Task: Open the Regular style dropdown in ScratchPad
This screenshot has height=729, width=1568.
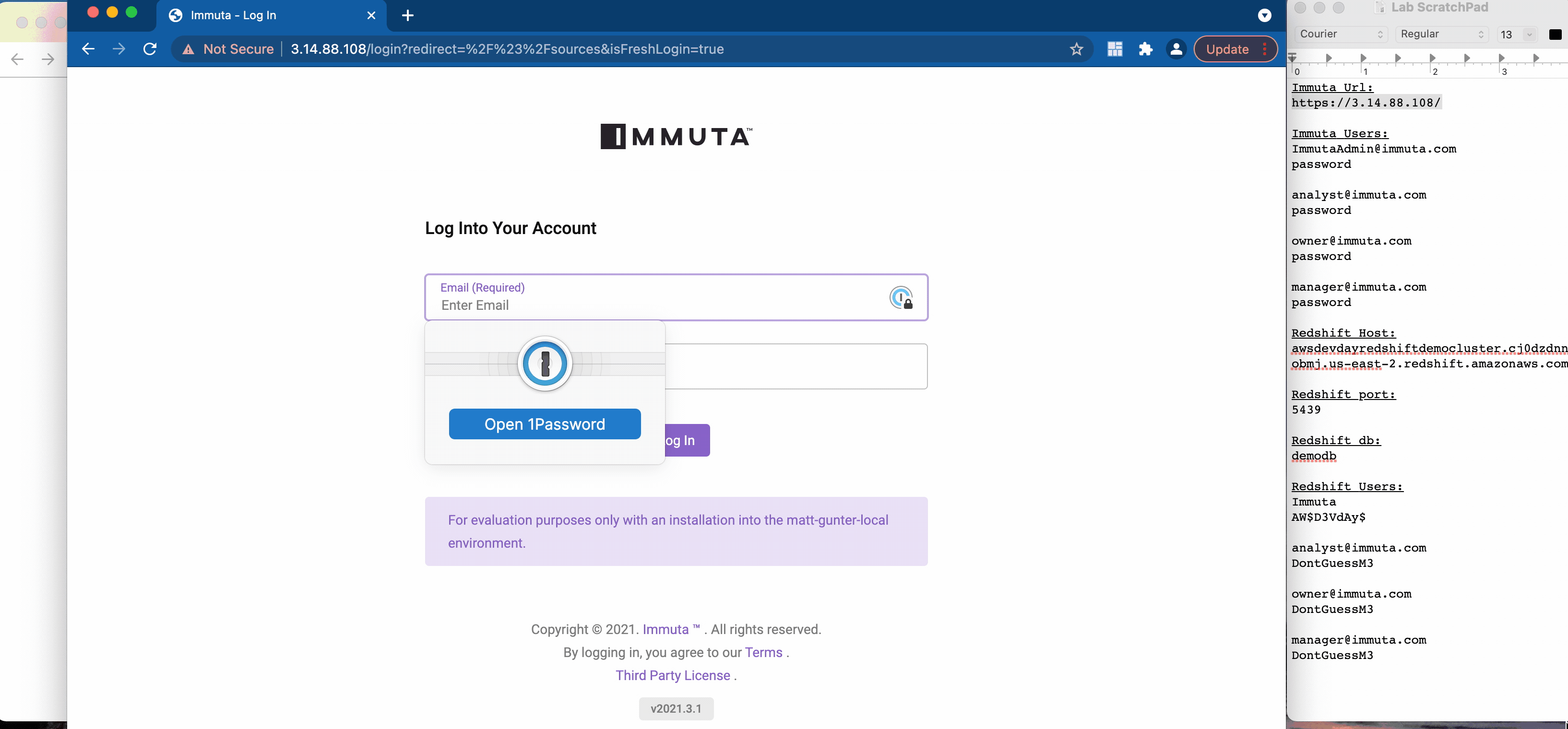Action: (x=1441, y=34)
